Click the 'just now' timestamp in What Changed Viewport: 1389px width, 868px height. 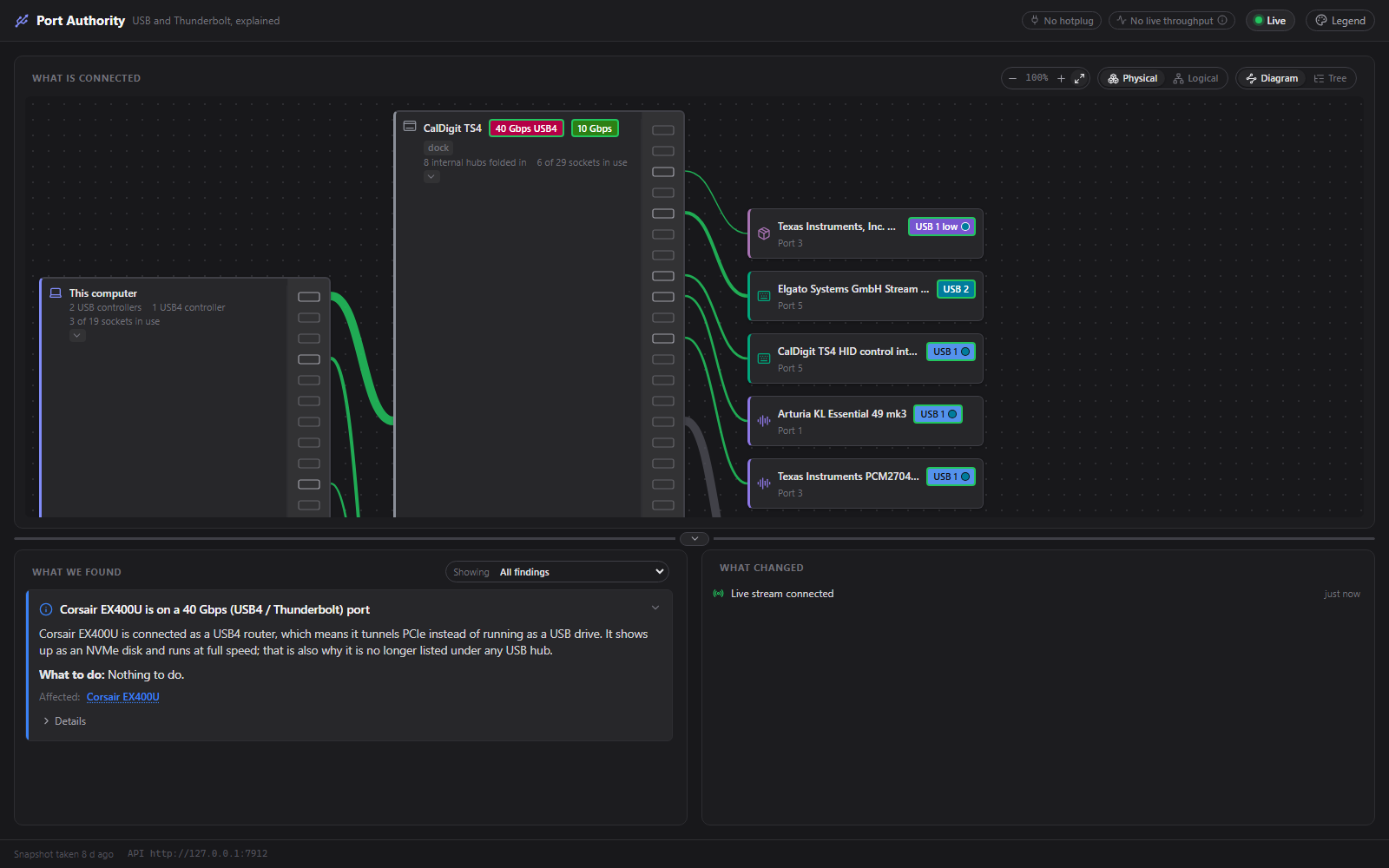(1342, 595)
